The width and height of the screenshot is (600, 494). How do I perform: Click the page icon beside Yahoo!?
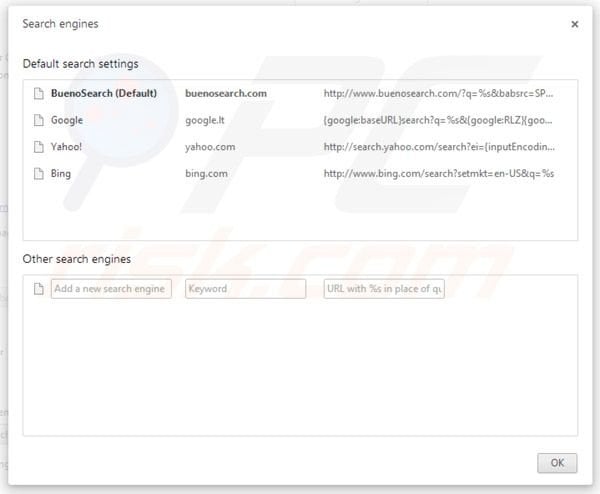pyautogui.click(x=39, y=147)
